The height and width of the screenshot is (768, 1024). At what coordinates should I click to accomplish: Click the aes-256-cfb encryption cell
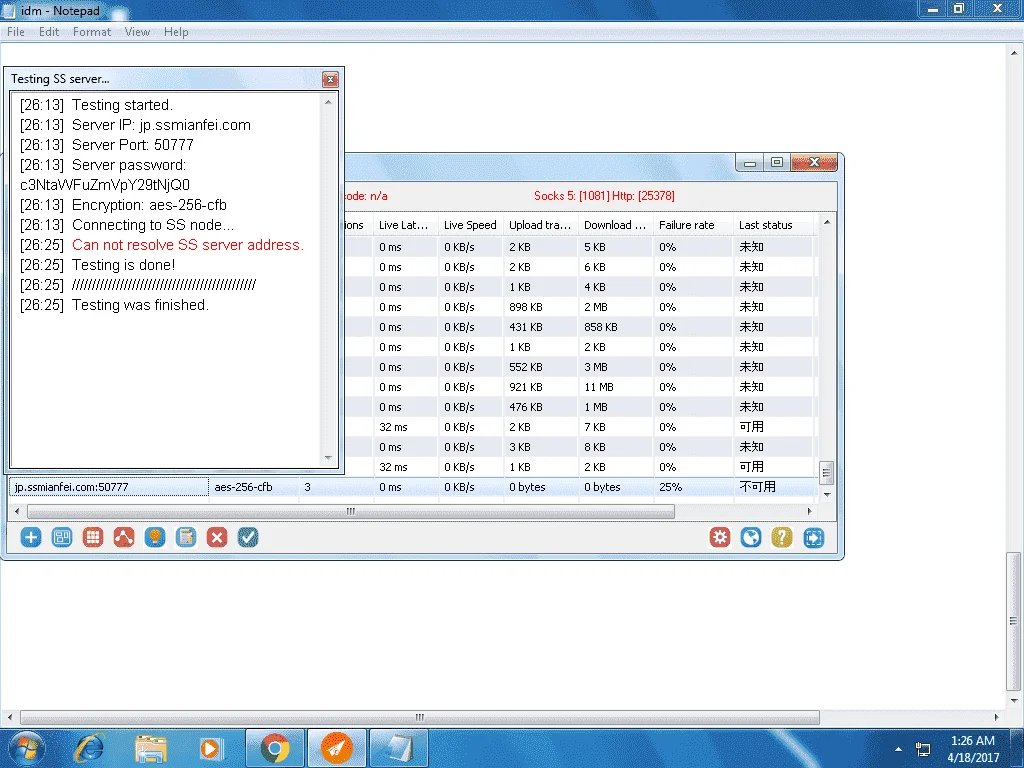tap(244, 487)
